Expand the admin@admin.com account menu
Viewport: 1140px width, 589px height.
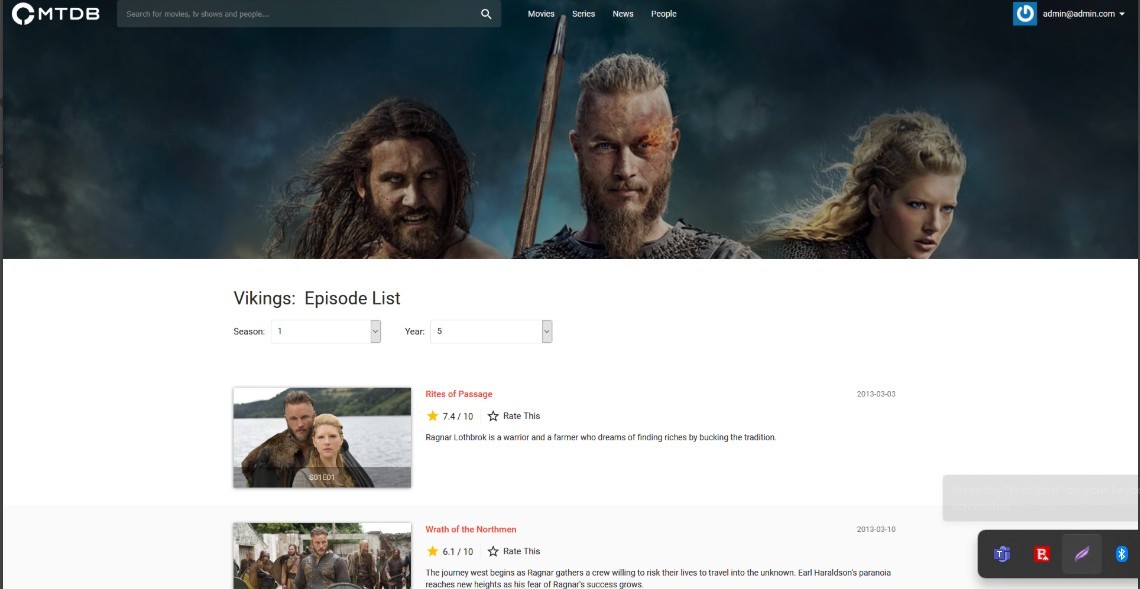coord(1083,14)
